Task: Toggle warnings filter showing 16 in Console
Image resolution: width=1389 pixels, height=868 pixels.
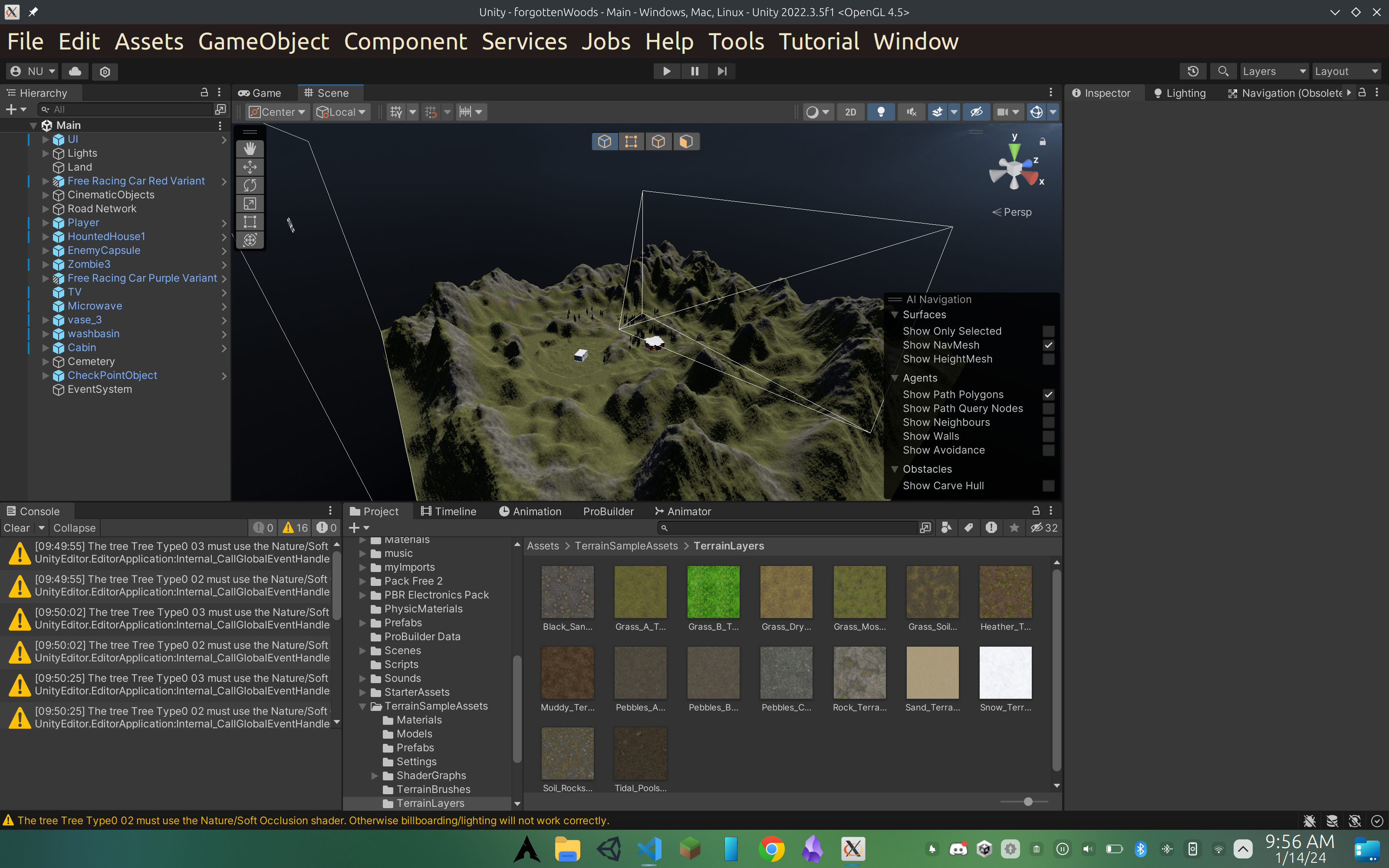Action: [x=296, y=528]
